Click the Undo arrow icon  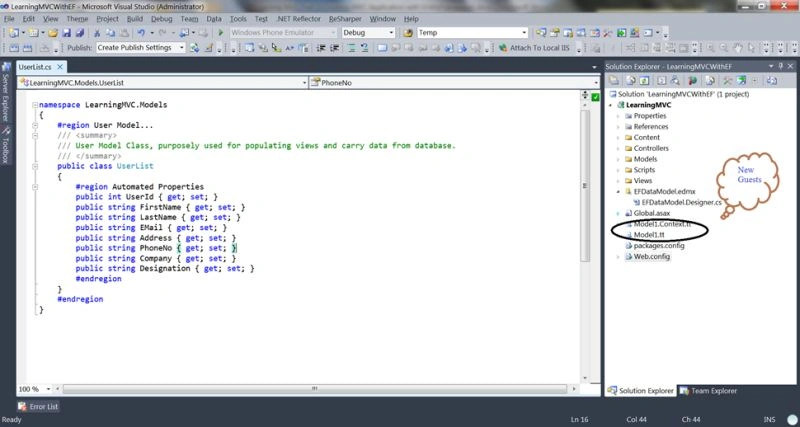[x=140, y=33]
